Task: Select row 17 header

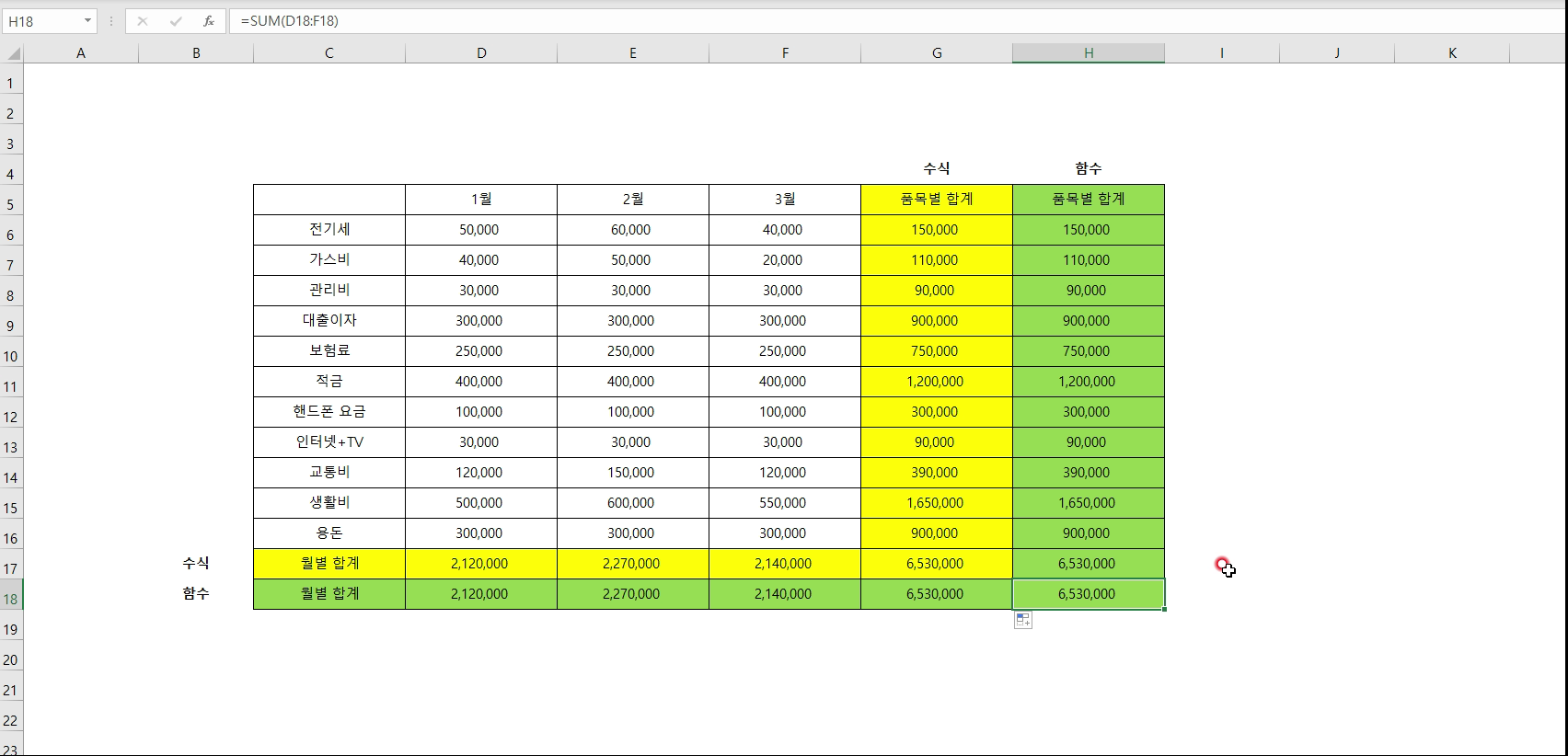Action: click(11, 564)
